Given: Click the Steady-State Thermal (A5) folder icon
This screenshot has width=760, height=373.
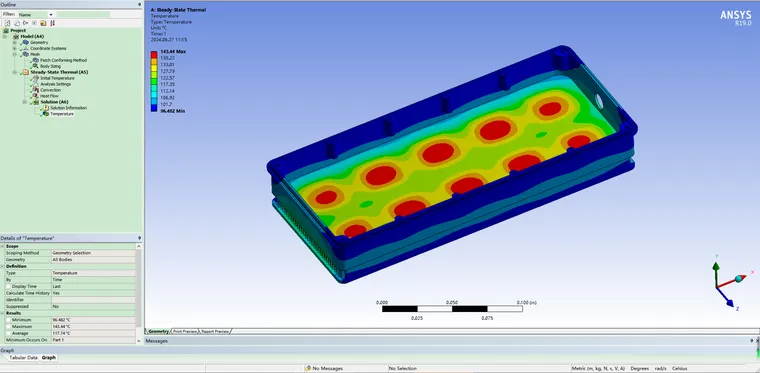Looking at the screenshot, I should pos(25,72).
